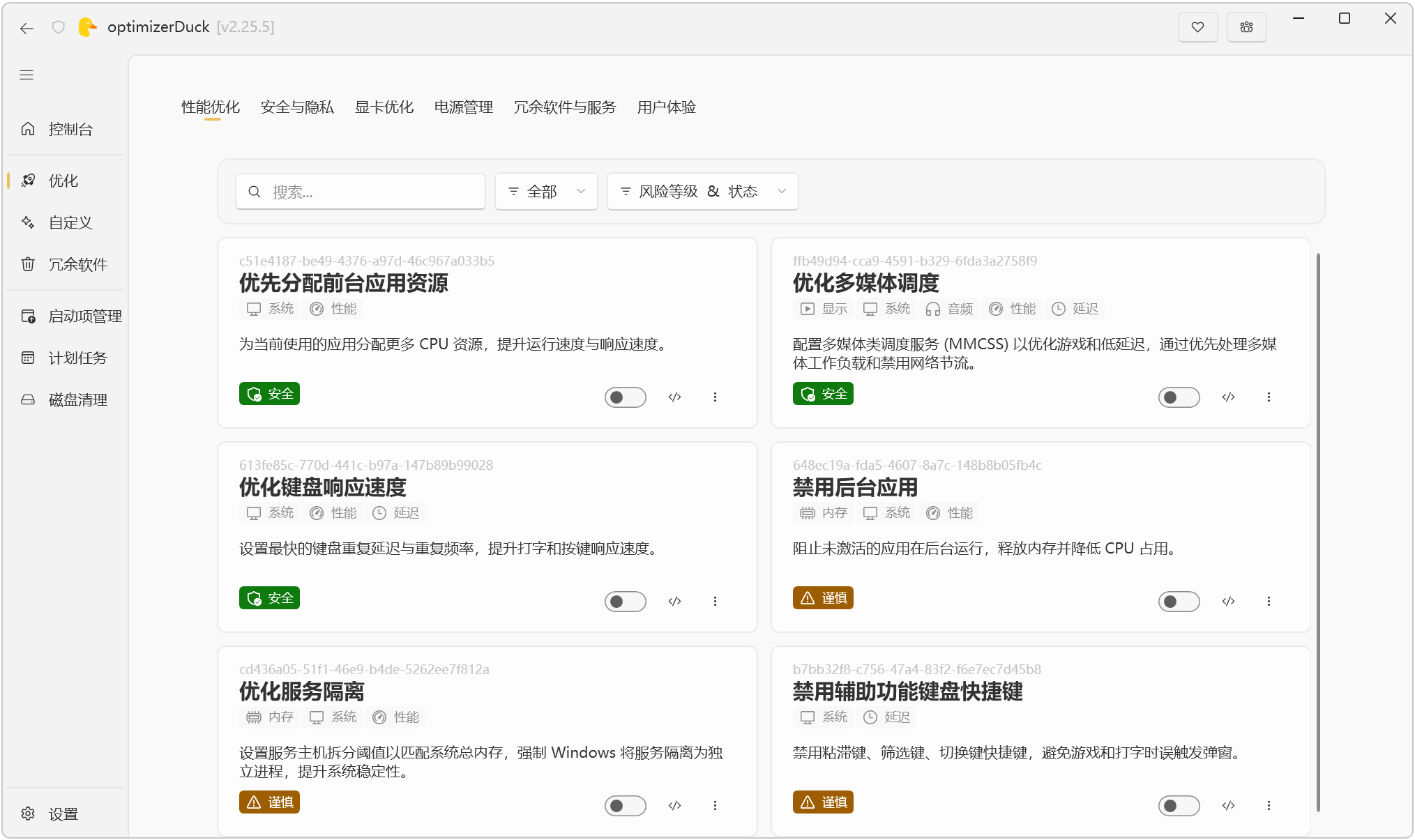The image size is (1415, 840).
Task: Click the optimizerDuck duck logo
Action: [x=87, y=27]
